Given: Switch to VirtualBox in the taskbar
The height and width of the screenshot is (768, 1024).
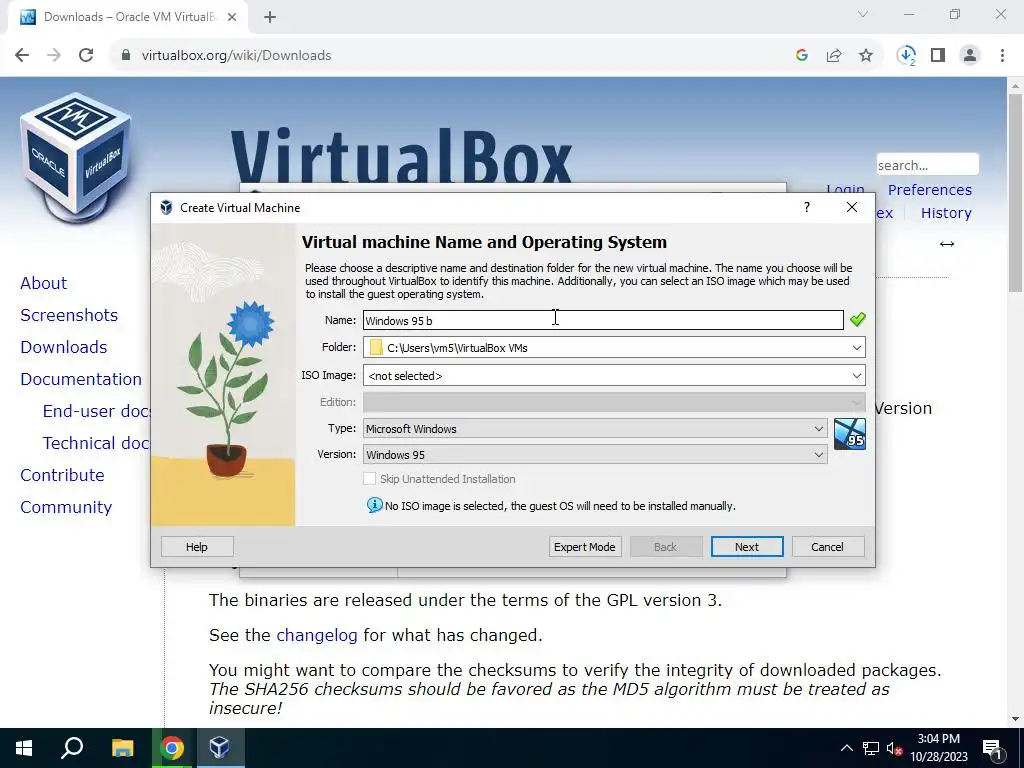Looking at the screenshot, I should pyautogui.click(x=219, y=748).
